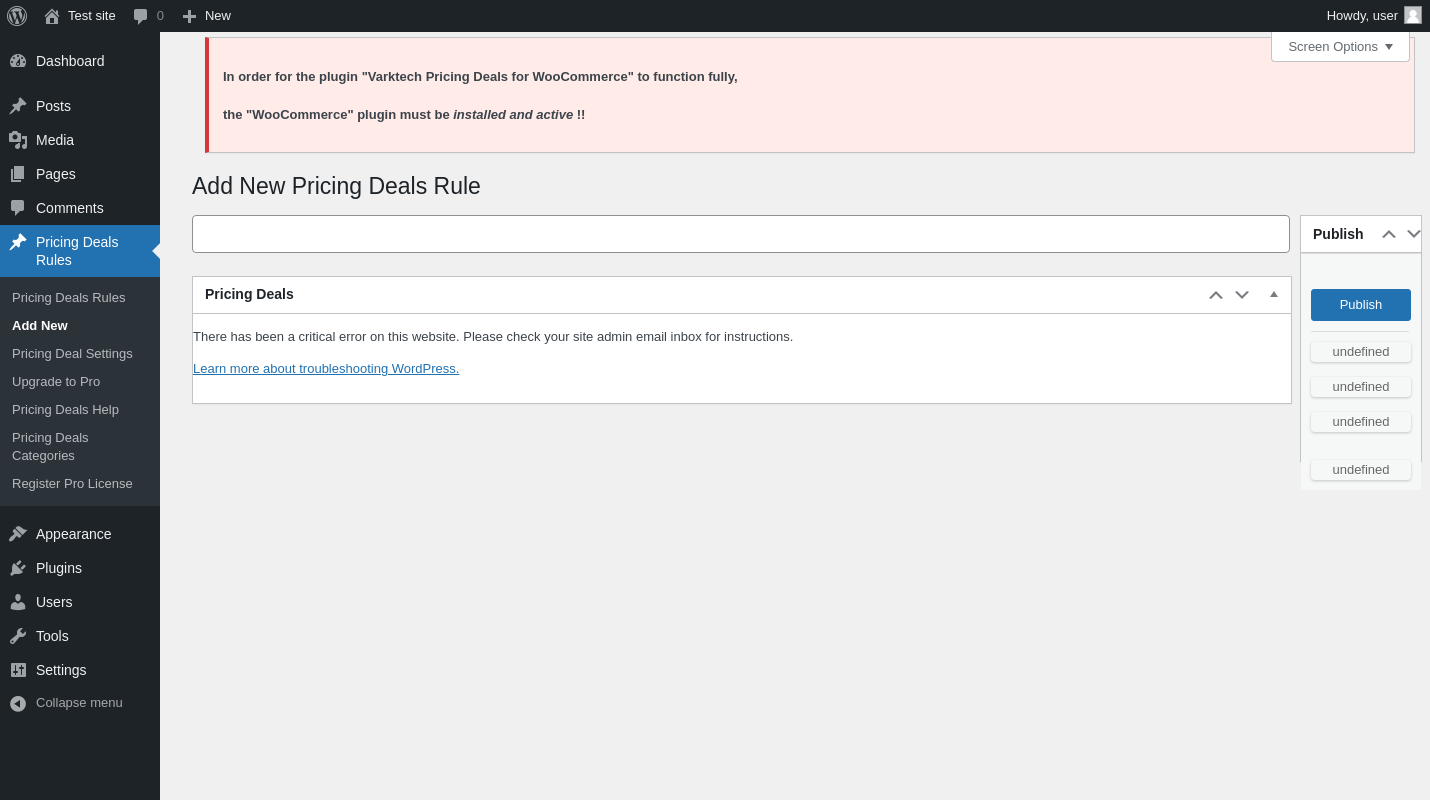This screenshot has width=1430, height=800.
Task: Click the Plugins plug icon
Action: click(18, 568)
